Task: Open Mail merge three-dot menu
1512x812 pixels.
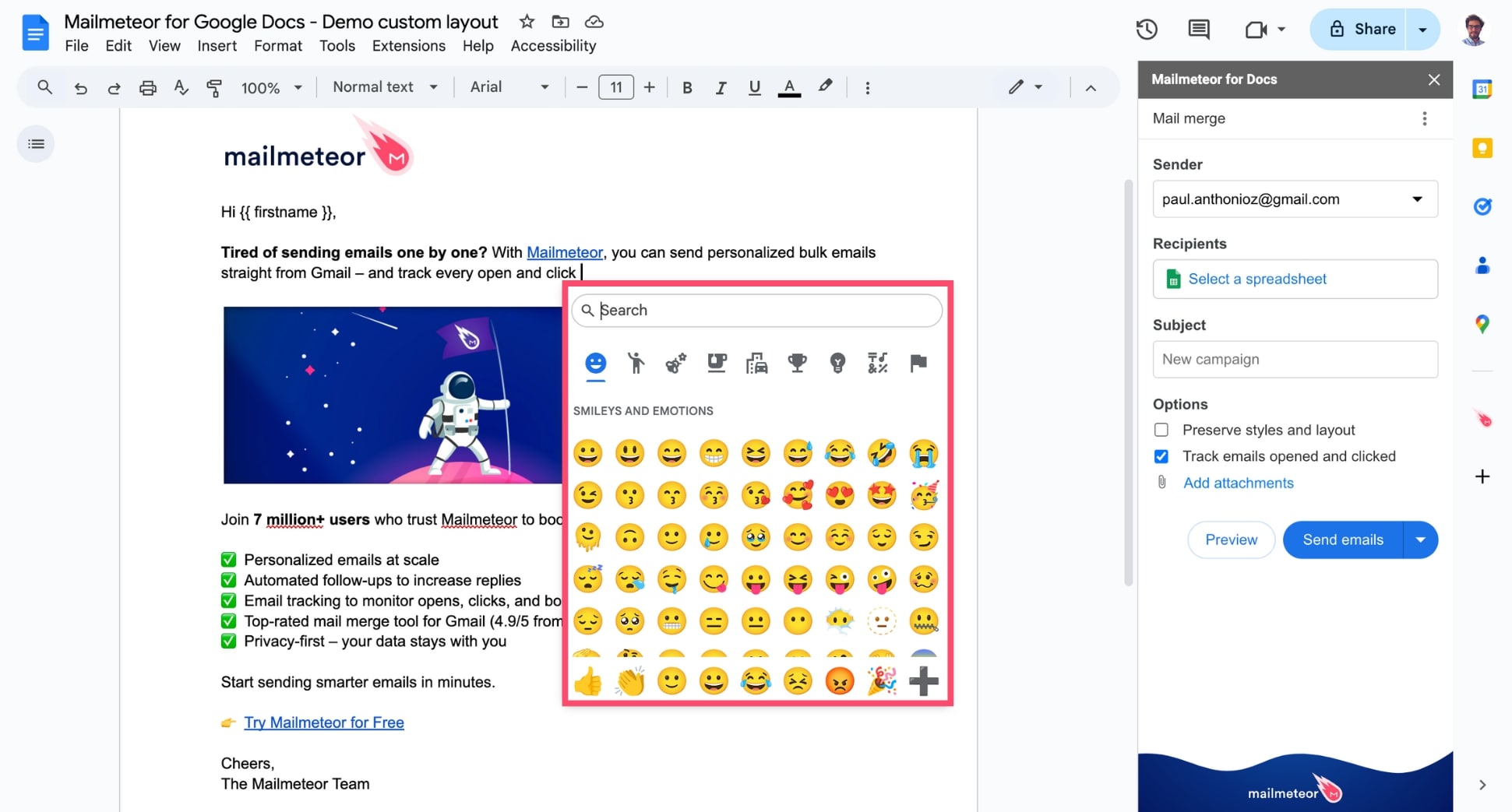Action: tap(1424, 118)
